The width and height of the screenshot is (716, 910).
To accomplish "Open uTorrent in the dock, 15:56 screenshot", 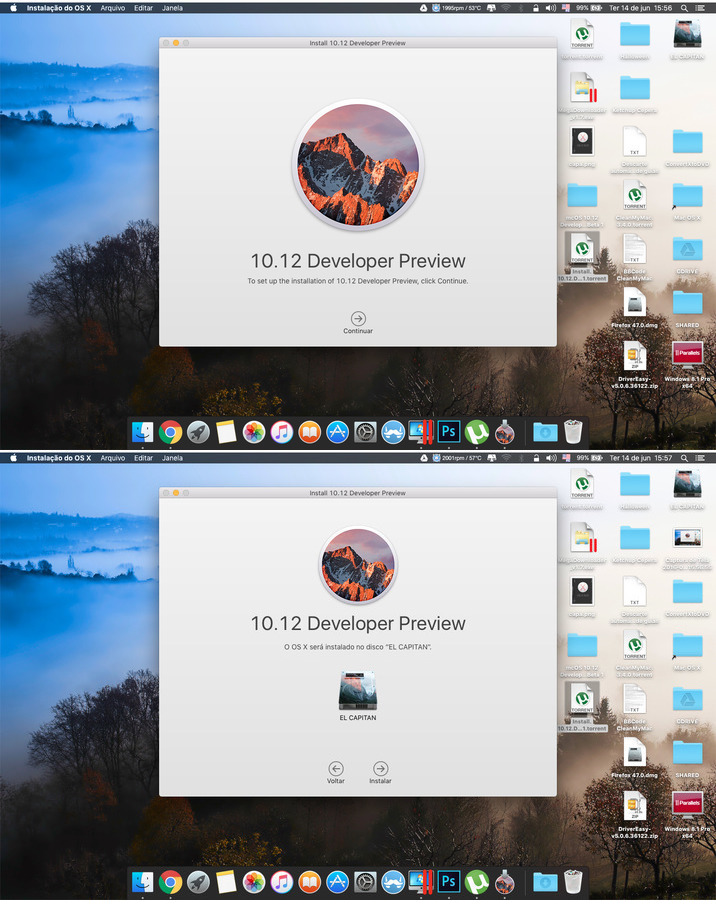I will click(x=476, y=432).
